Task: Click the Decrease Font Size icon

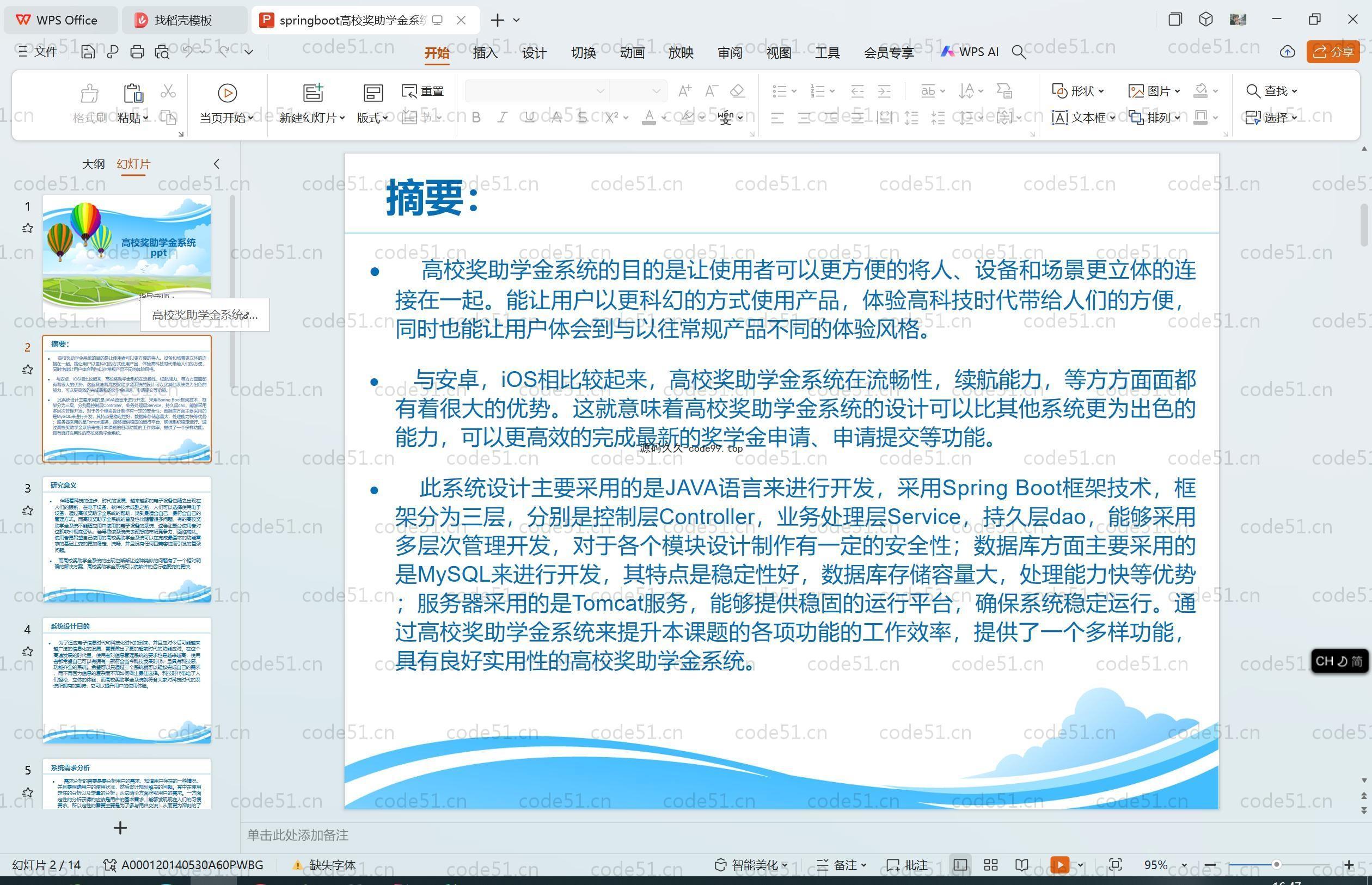Action: [x=711, y=91]
